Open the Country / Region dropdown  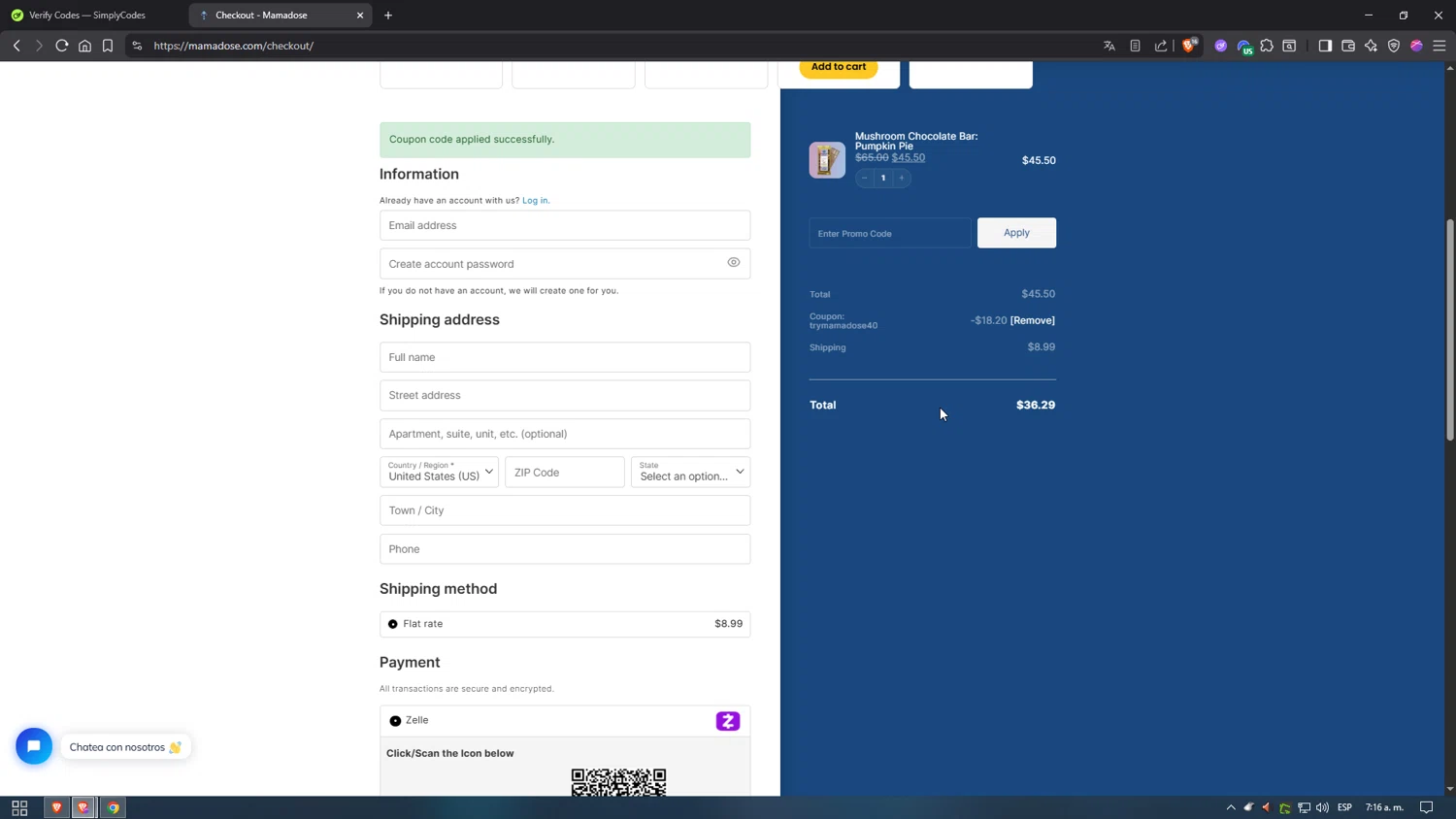[439, 472]
